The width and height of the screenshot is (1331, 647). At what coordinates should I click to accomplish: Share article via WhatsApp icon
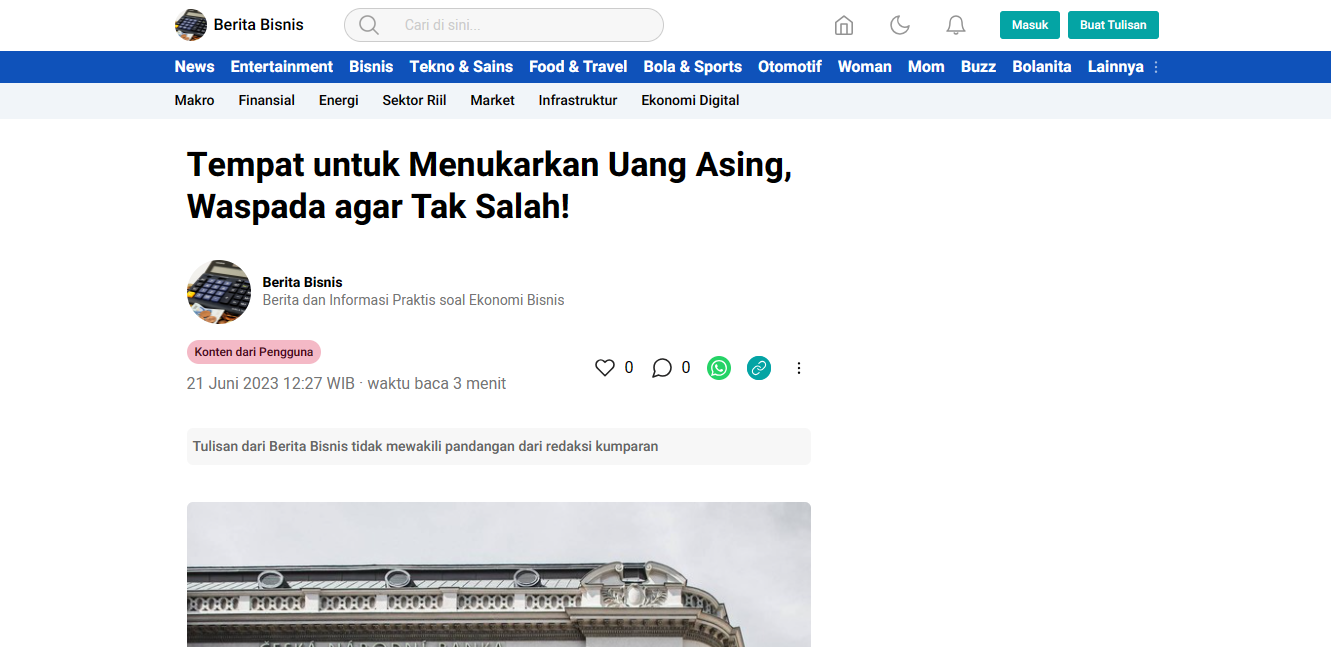(x=719, y=368)
